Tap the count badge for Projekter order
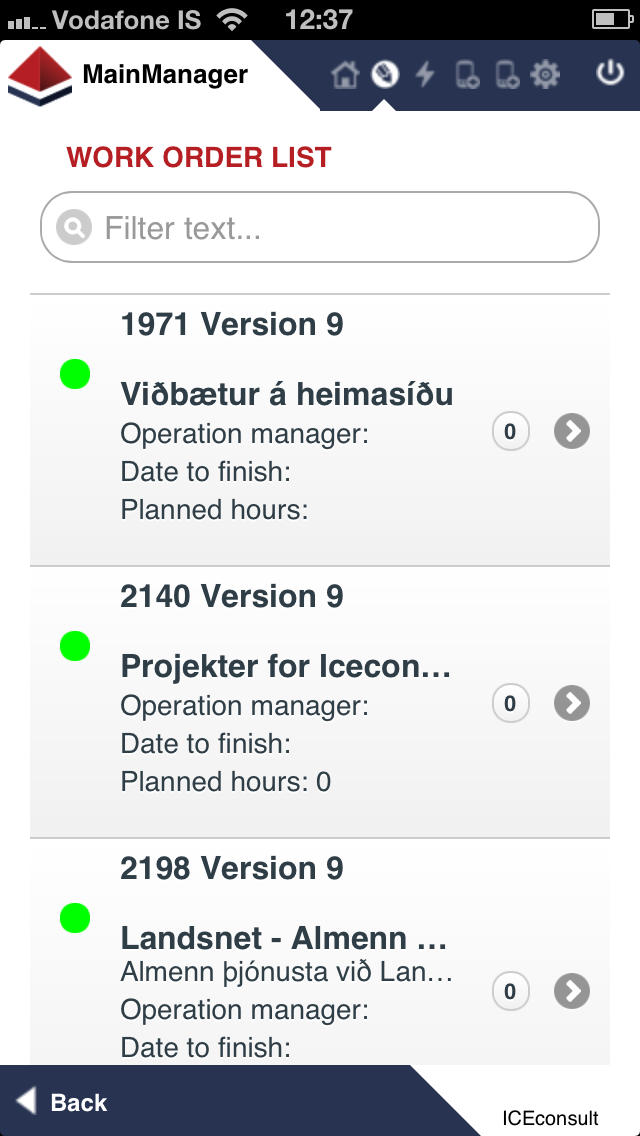The height and width of the screenshot is (1136, 640). point(510,703)
